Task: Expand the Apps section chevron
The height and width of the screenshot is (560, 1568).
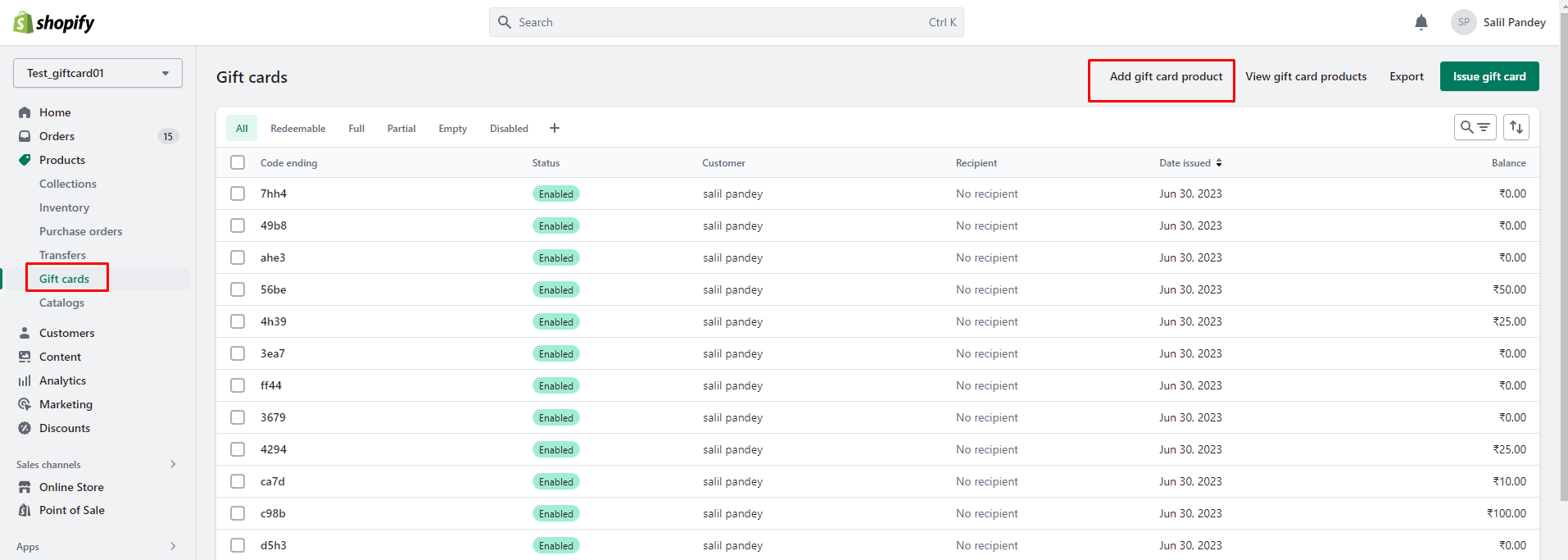Action: (173, 546)
